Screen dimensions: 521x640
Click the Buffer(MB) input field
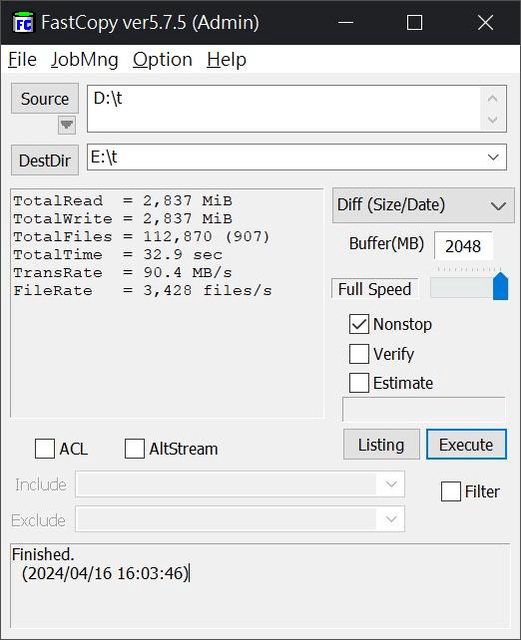[463, 246]
